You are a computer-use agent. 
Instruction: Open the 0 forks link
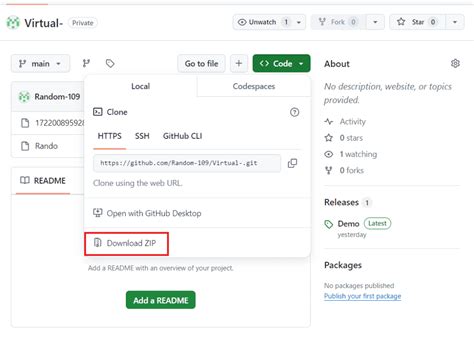click(x=352, y=170)
